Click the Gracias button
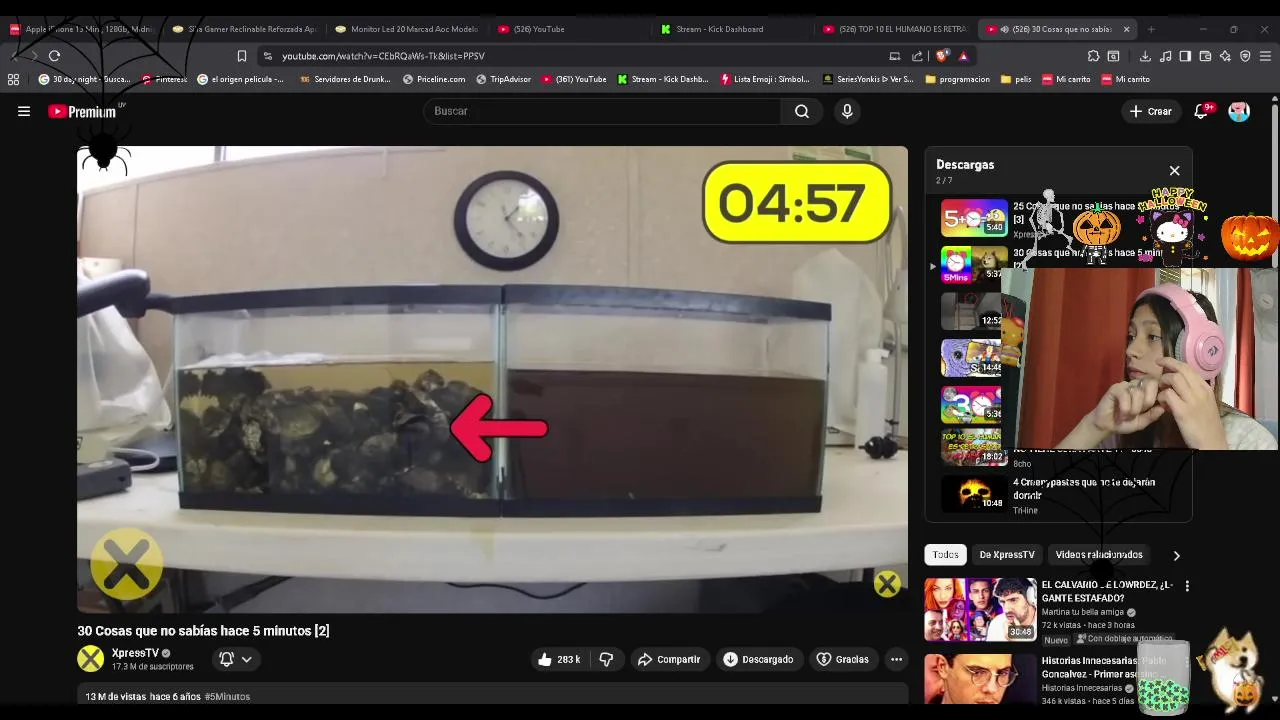 click(x=842, y=659)
